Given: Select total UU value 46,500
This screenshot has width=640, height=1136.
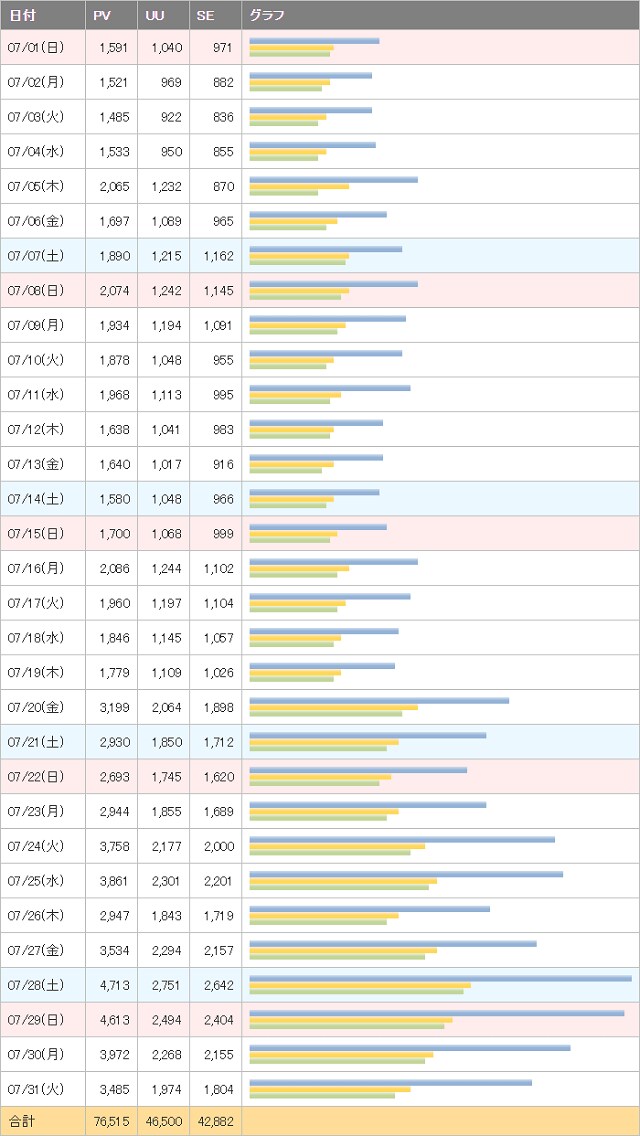Looking at the screenshot, I should 164,1122.
